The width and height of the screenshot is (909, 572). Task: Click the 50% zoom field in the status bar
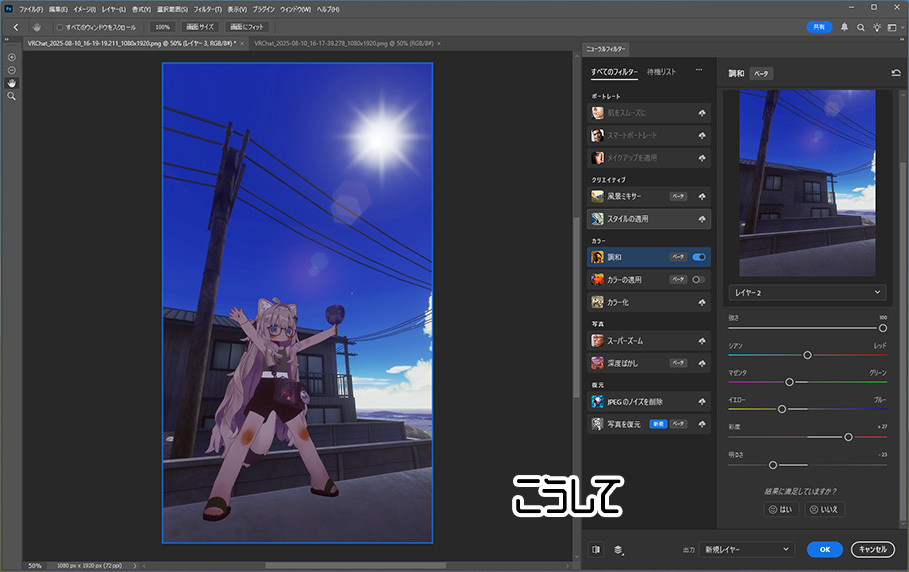pos(35,566)
